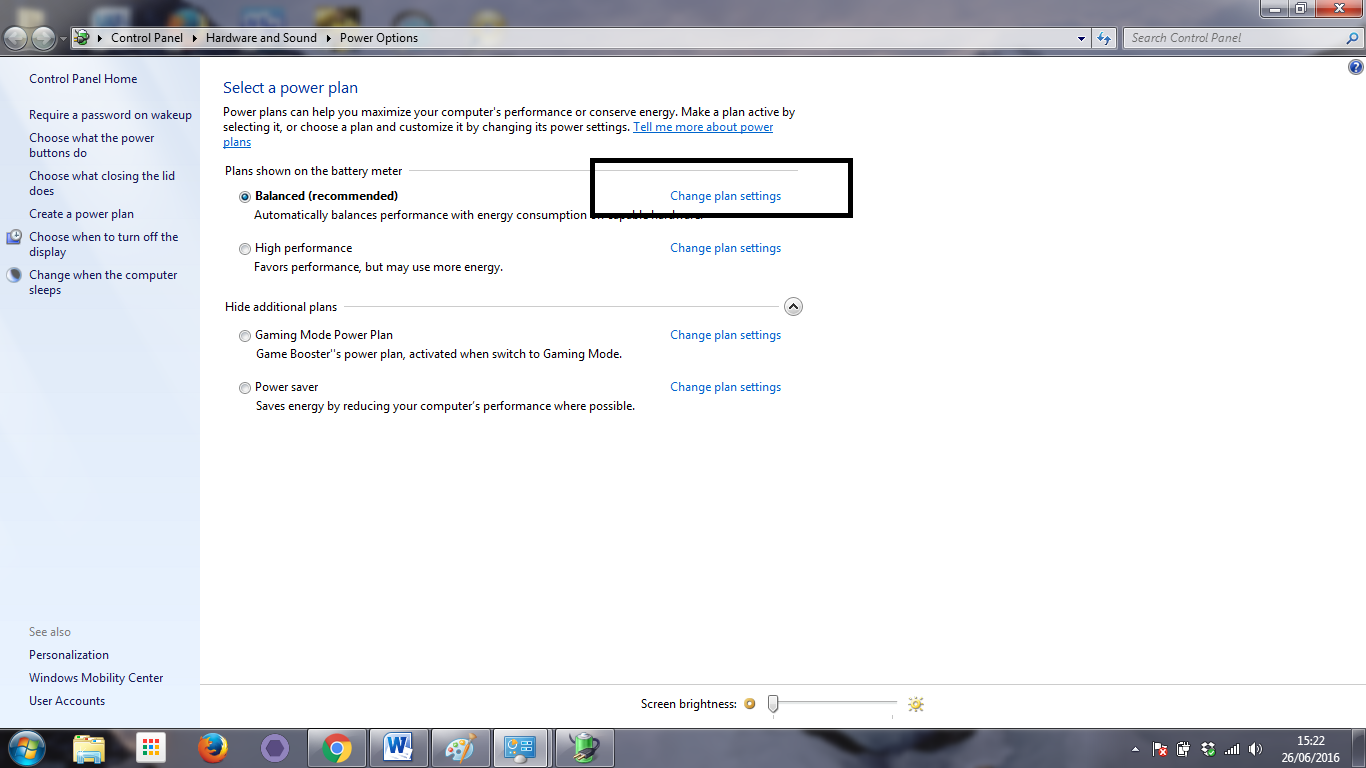The width and height of the screenshot is (1366, 768).
Task: Switch to Paint on the taskbar
Action: click(461, 748)
